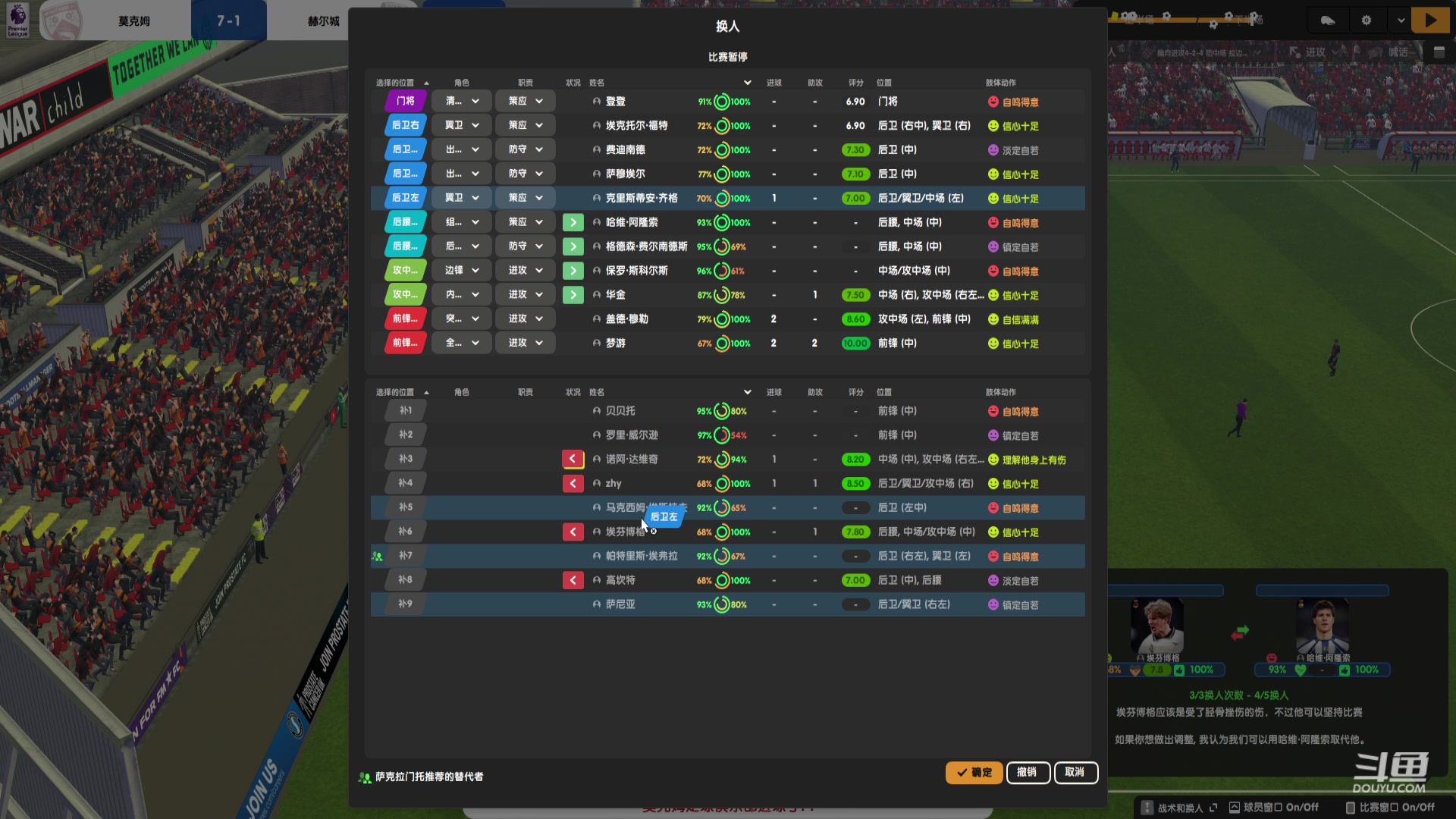Open the settings gear icon

[x=1367, y=20]
